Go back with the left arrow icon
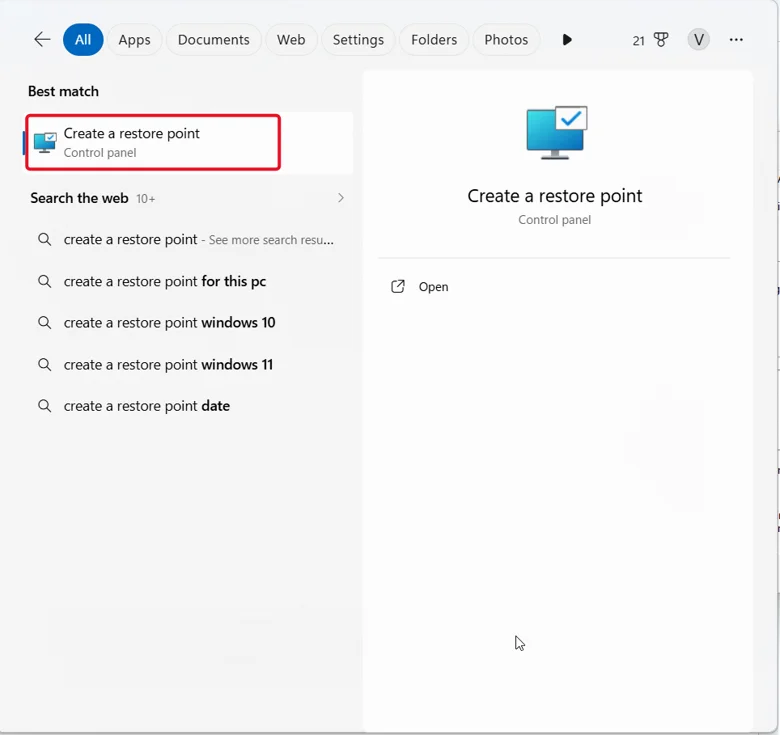780x735 pixels. (42, 39)
